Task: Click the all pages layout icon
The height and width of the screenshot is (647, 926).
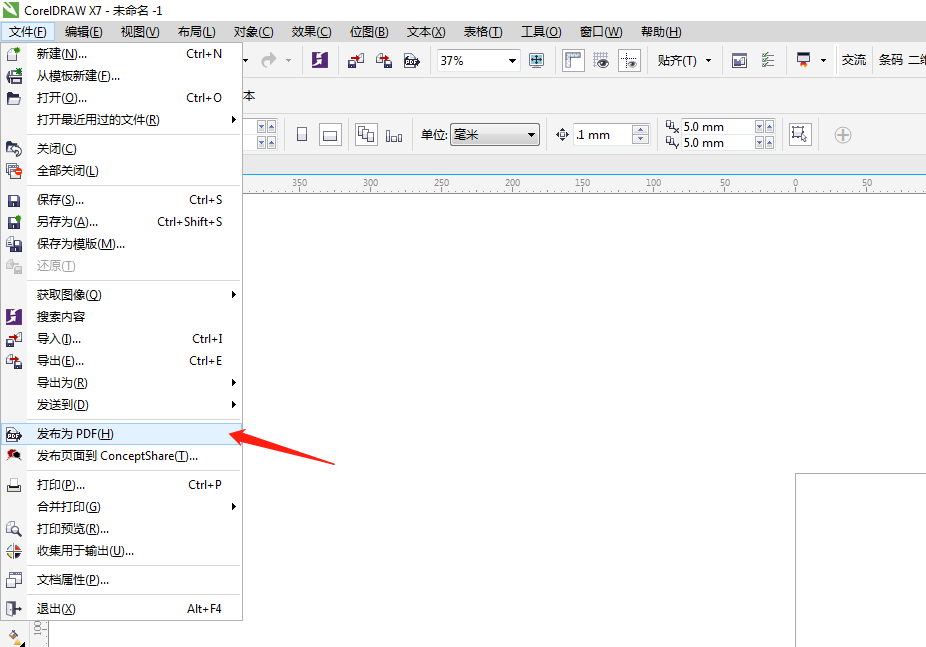Action: [366, 135]
